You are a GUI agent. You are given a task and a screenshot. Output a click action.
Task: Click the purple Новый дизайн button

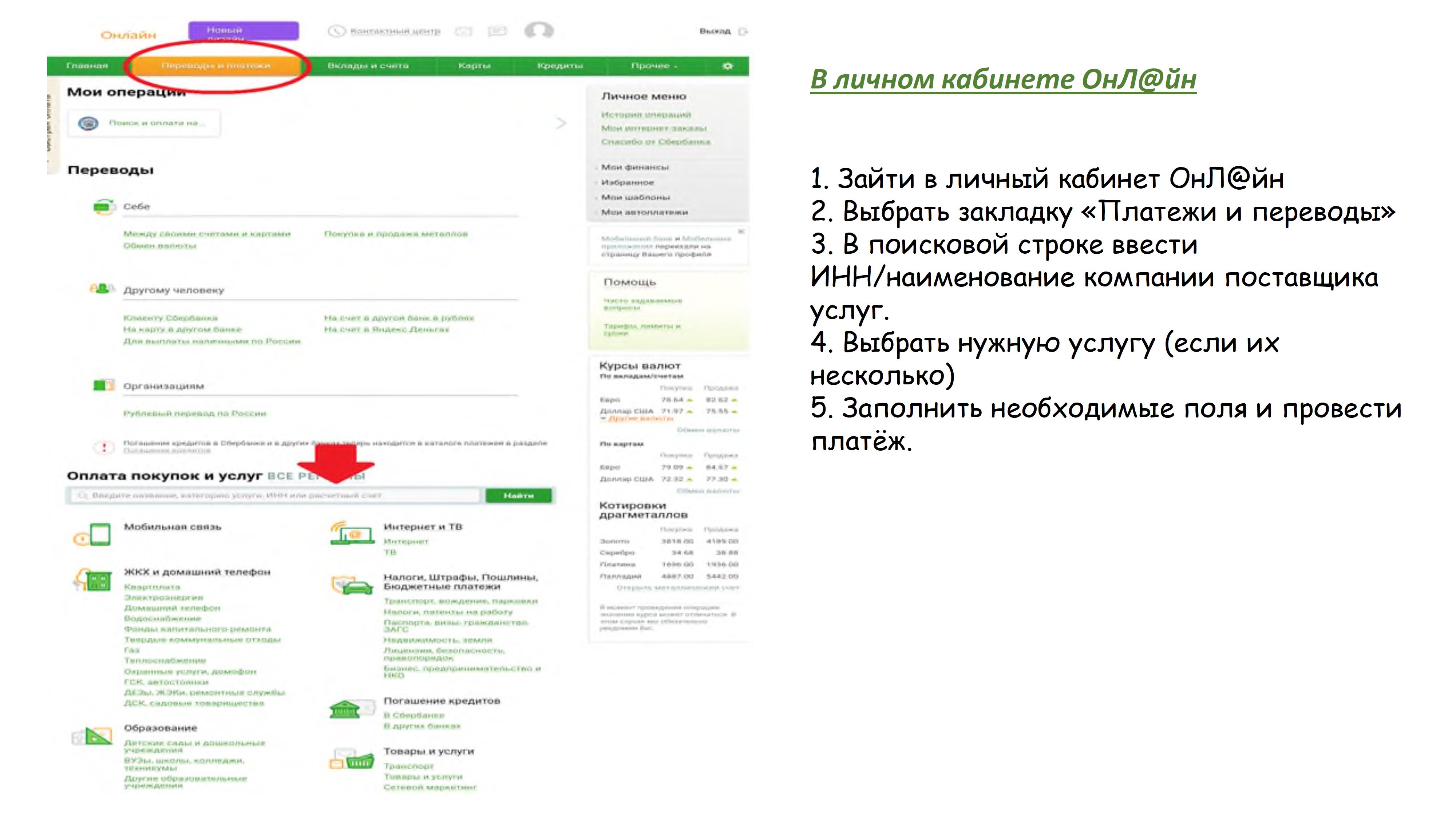click(244, 31)
